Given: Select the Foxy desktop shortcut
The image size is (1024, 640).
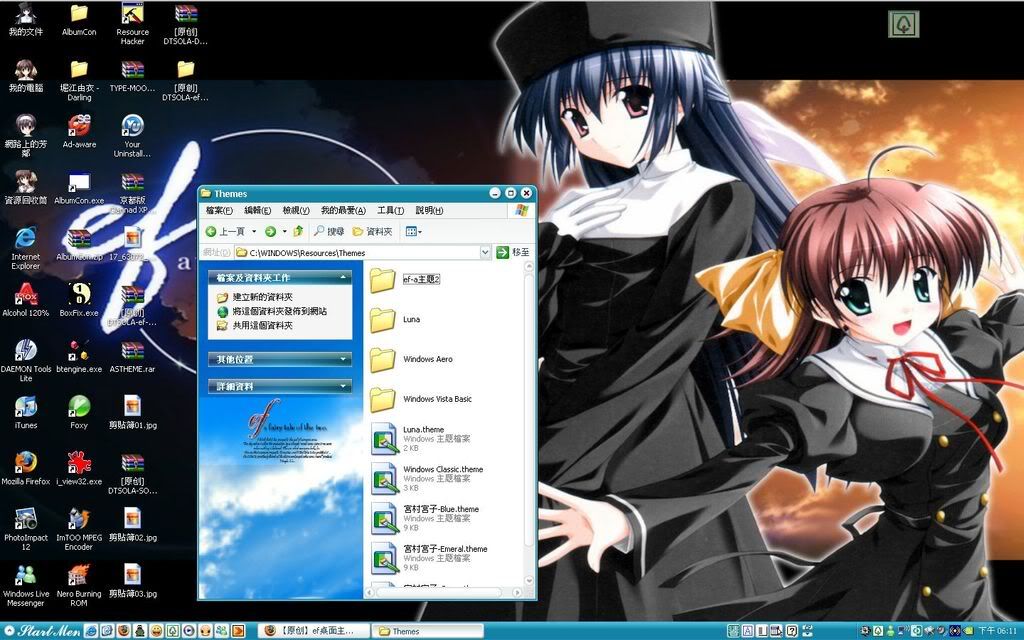Looking at the screenshot, I should click(79, 413).
